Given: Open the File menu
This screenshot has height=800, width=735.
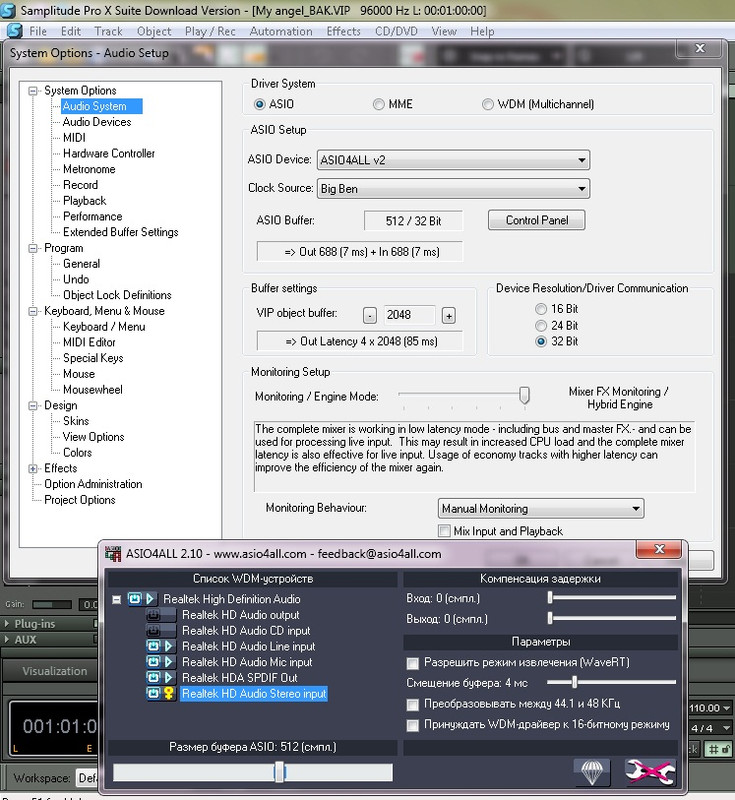Looking at the screenshot, I should coord(38,31).
